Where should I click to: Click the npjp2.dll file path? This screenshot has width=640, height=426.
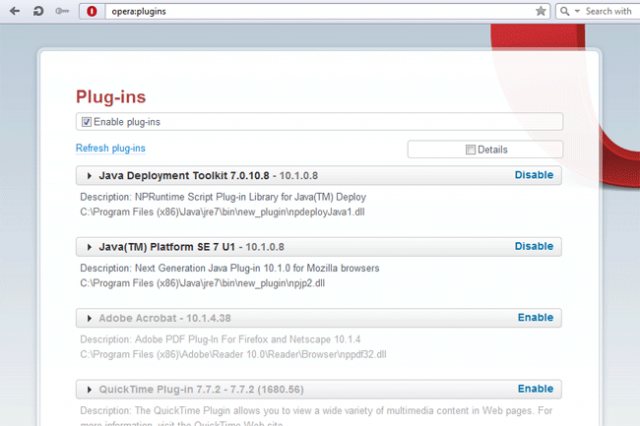202,284
